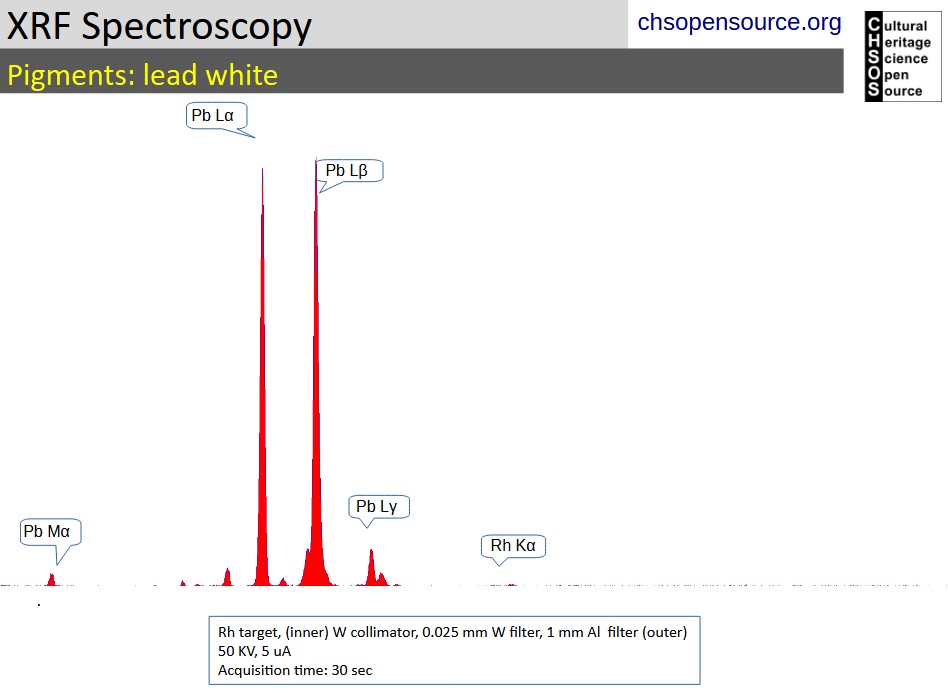
Task: Click the CHSOS Cultural Heritage Science Open Source logo
Action: tap(901, 55)
